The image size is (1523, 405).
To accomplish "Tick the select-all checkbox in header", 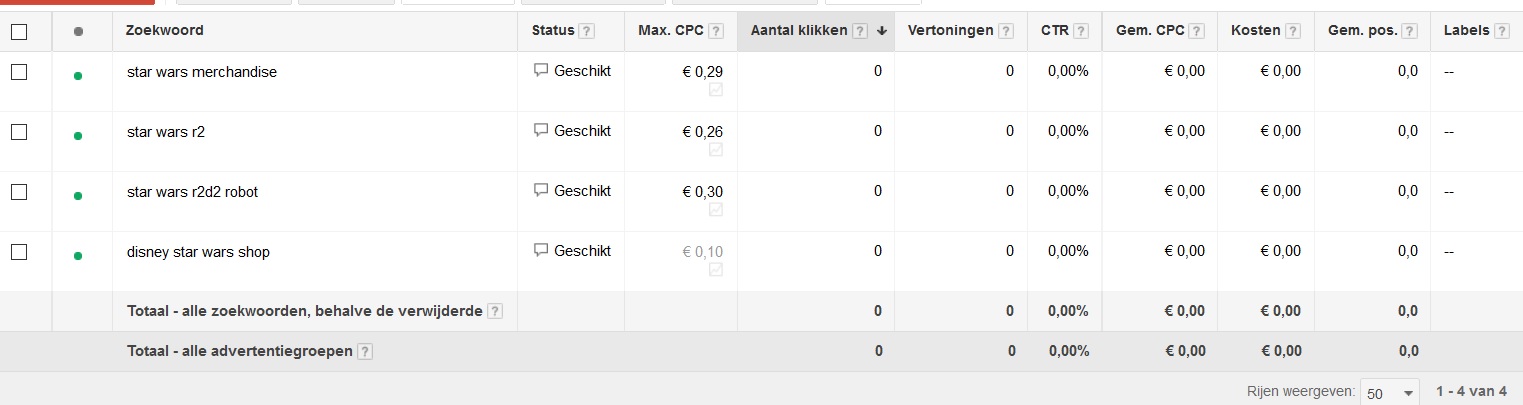I will pyautogui.click(x=19, y=32).
